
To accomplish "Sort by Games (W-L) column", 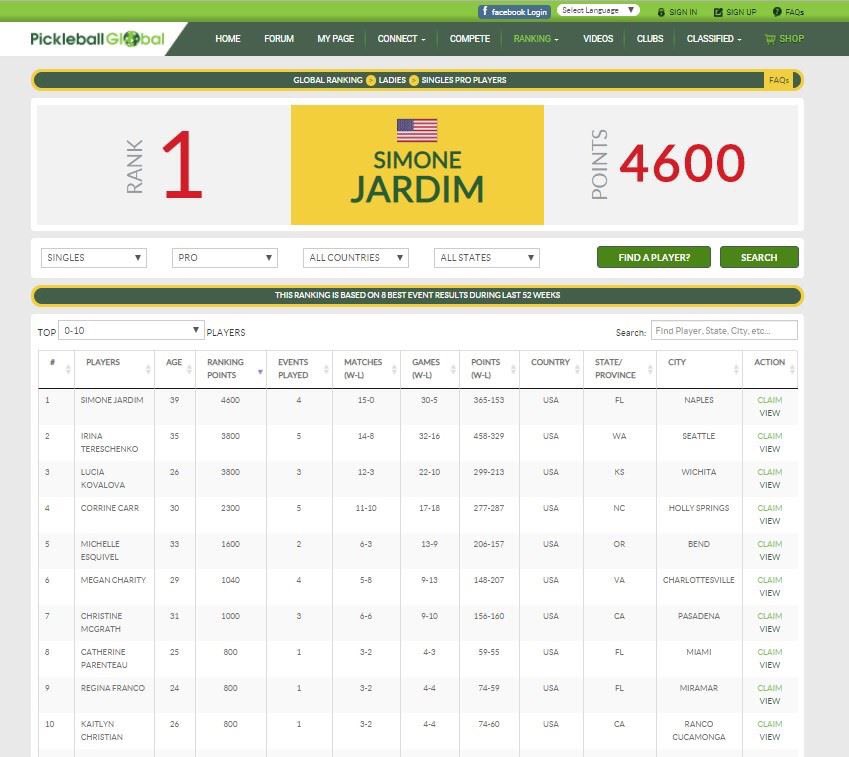I will coord(429,369).
